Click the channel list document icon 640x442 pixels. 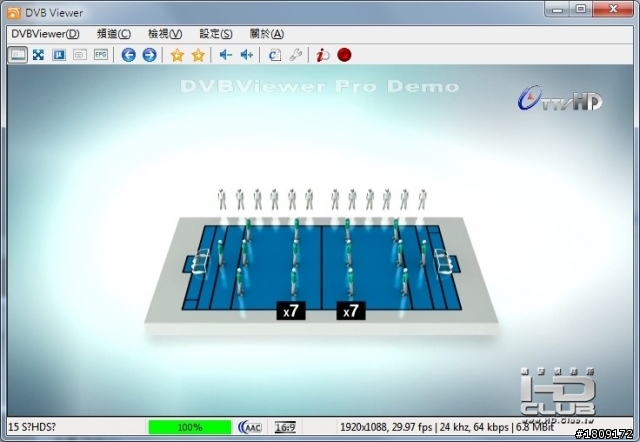point(275,55)
